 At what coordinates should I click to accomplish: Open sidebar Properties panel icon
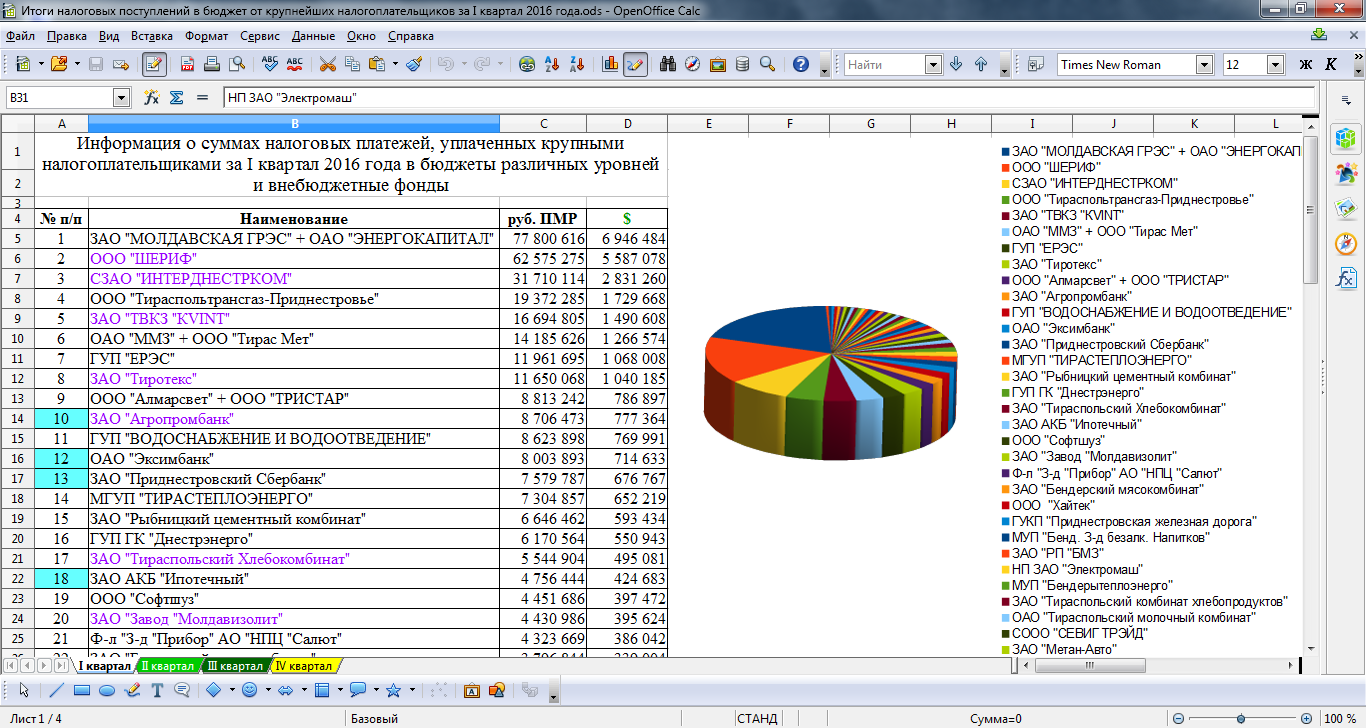pos(1345,137)
